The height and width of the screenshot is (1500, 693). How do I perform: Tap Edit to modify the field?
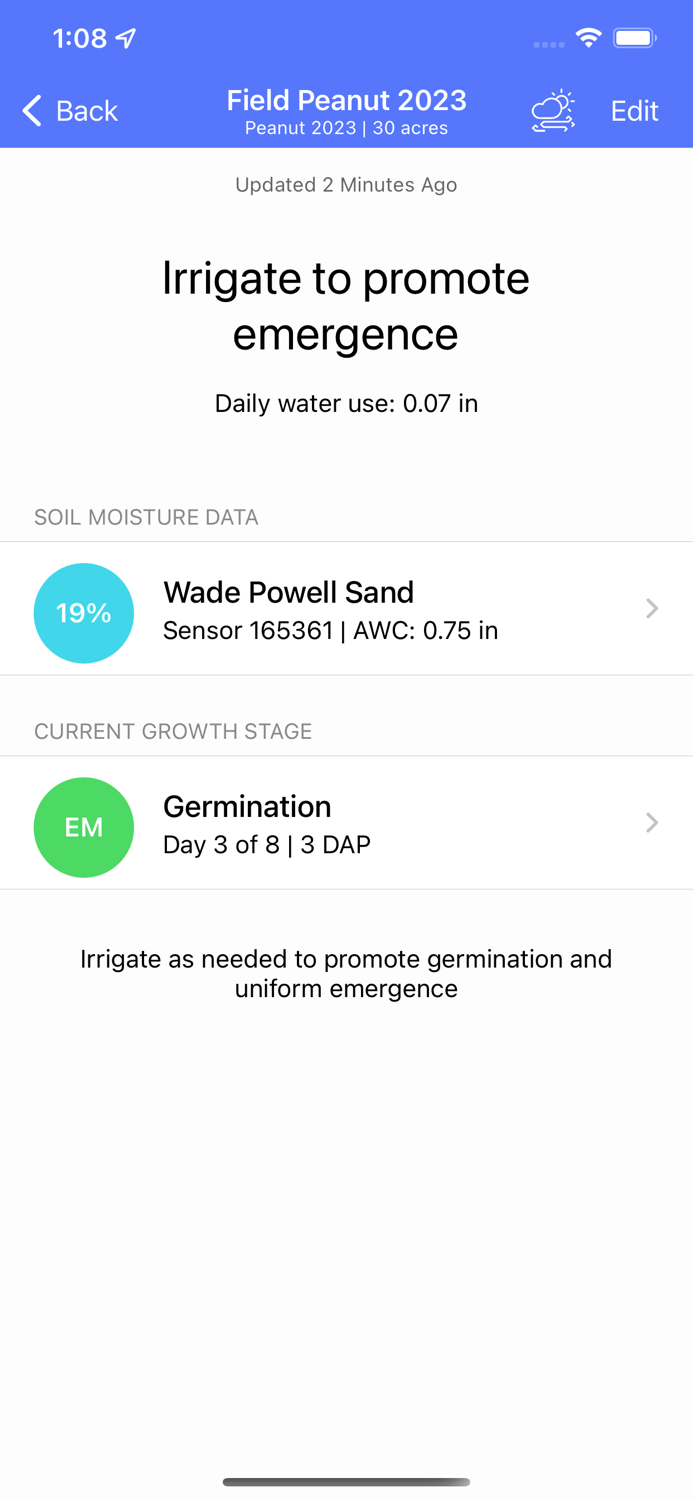634,111
